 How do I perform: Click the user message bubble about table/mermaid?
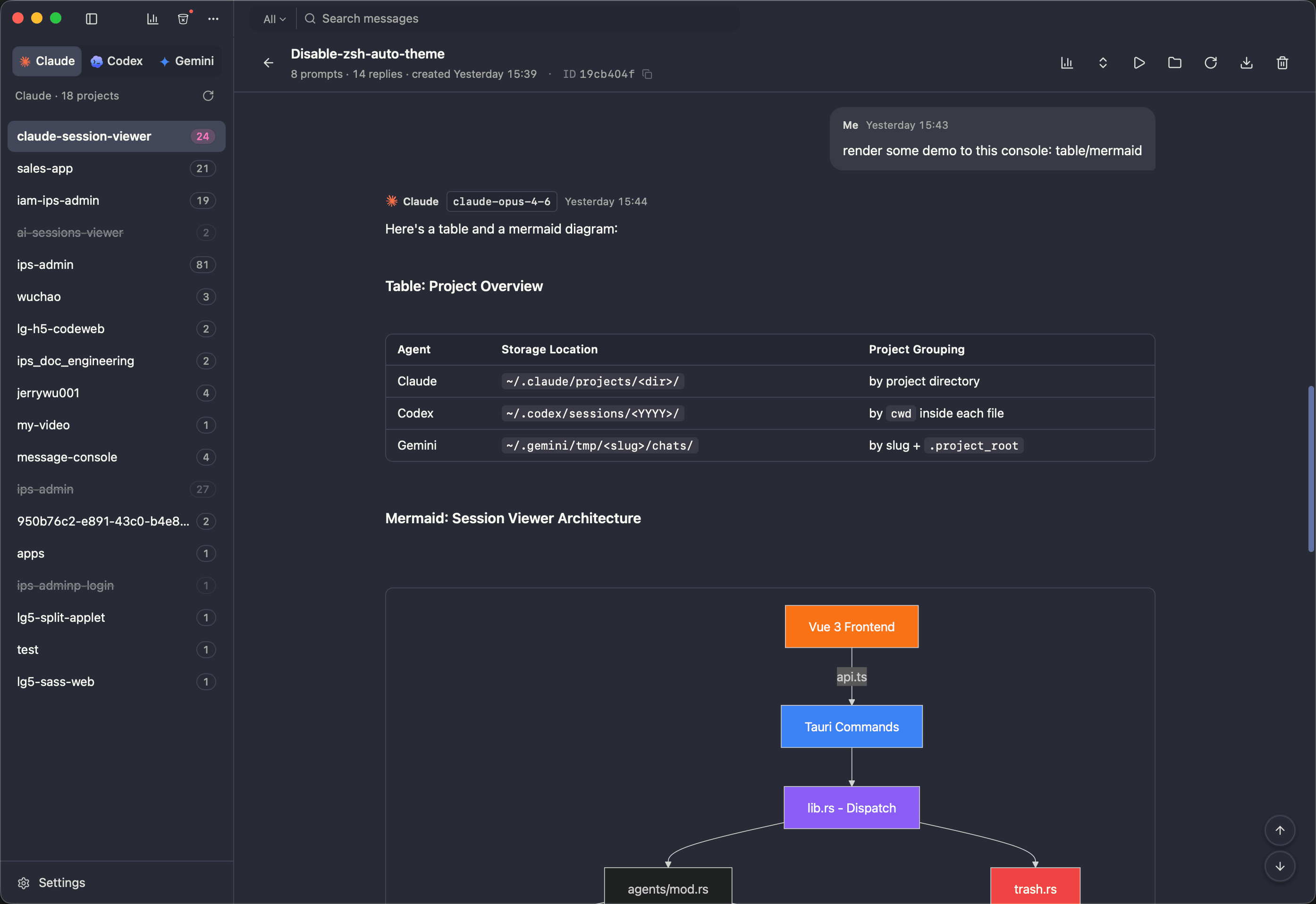click(992, 139)
